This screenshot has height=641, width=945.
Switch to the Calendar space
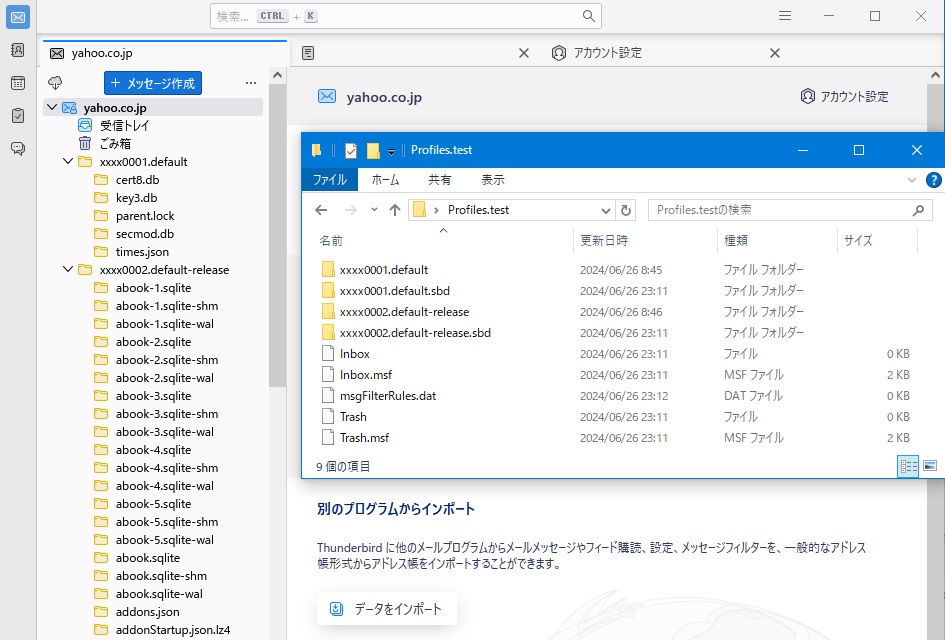coord(18,83)
